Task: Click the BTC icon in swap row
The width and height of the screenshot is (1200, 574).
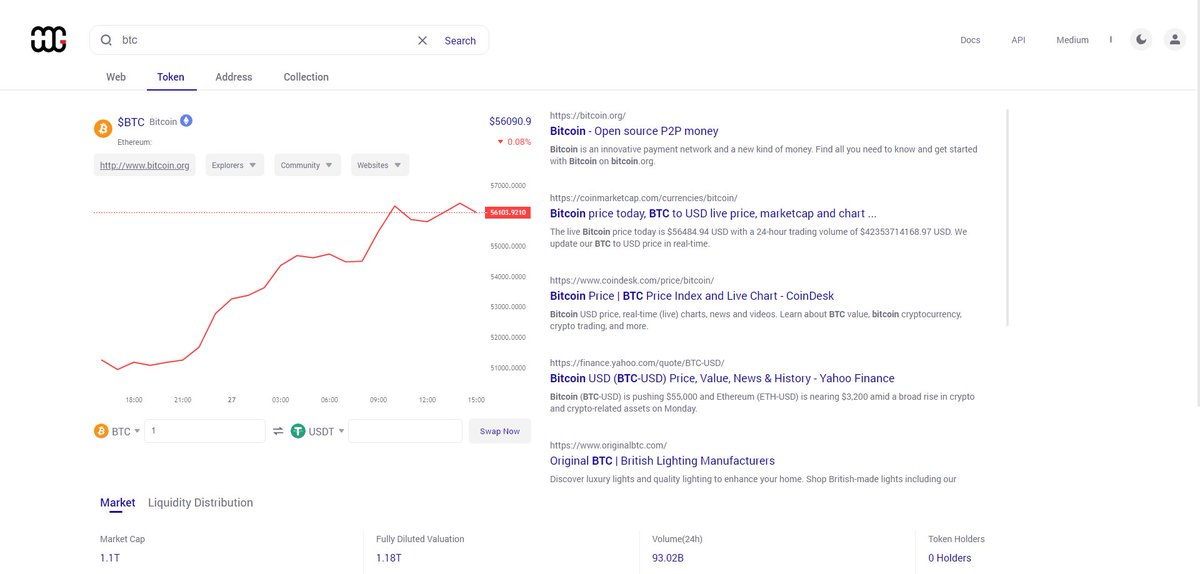Action: click(x=101, y=431)
